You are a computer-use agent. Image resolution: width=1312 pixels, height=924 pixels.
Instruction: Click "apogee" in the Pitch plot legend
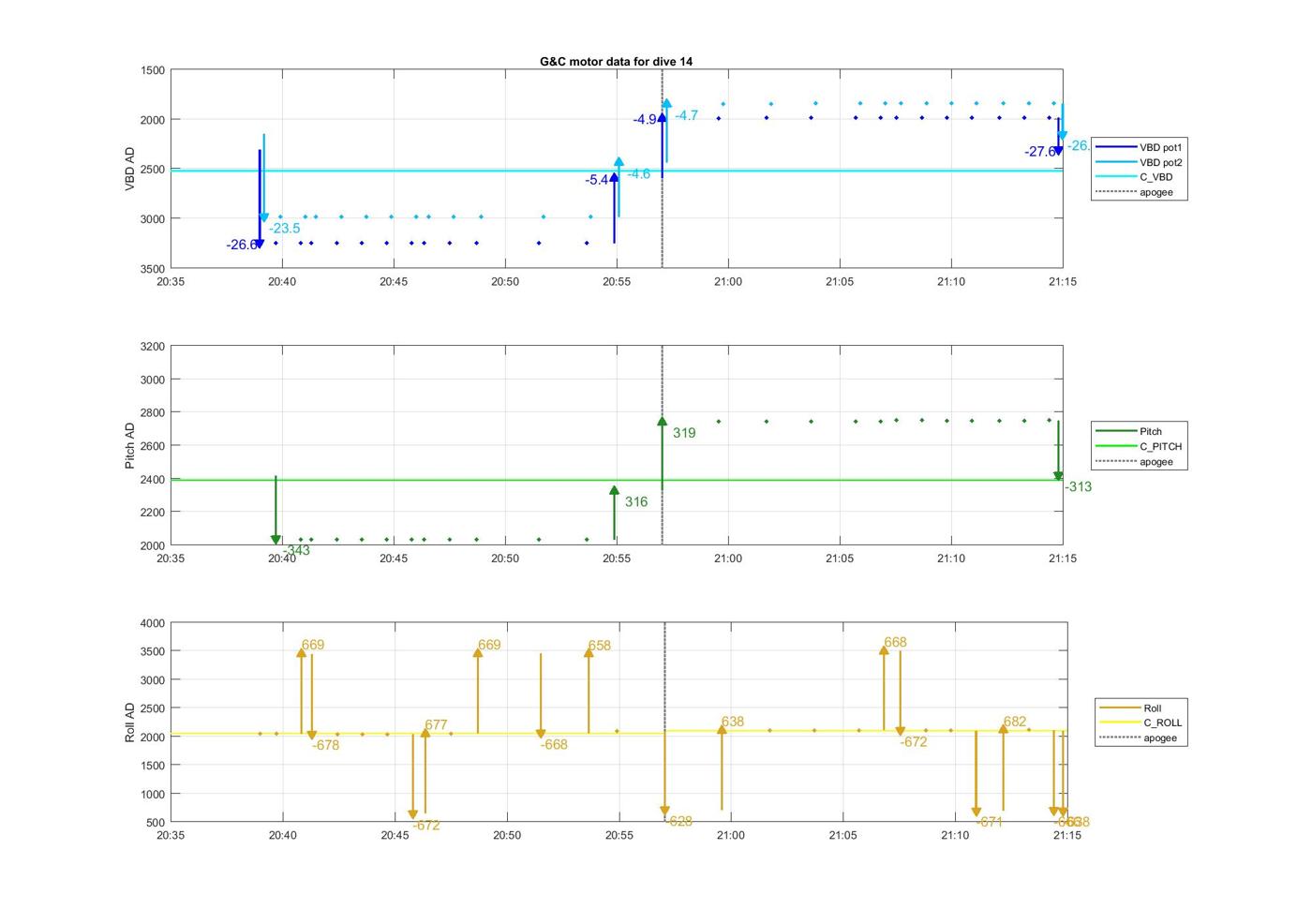click(1139, 462)
